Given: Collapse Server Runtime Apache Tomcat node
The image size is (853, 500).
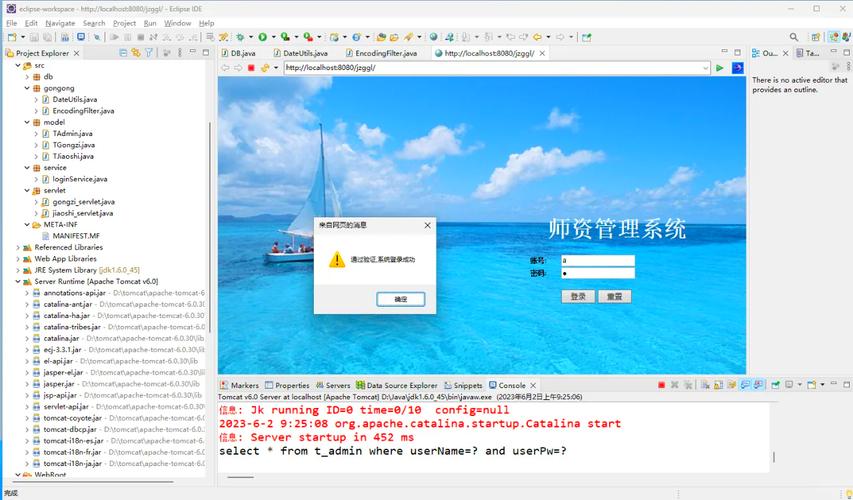Looking at the screenshot, I should coord(18,282).
